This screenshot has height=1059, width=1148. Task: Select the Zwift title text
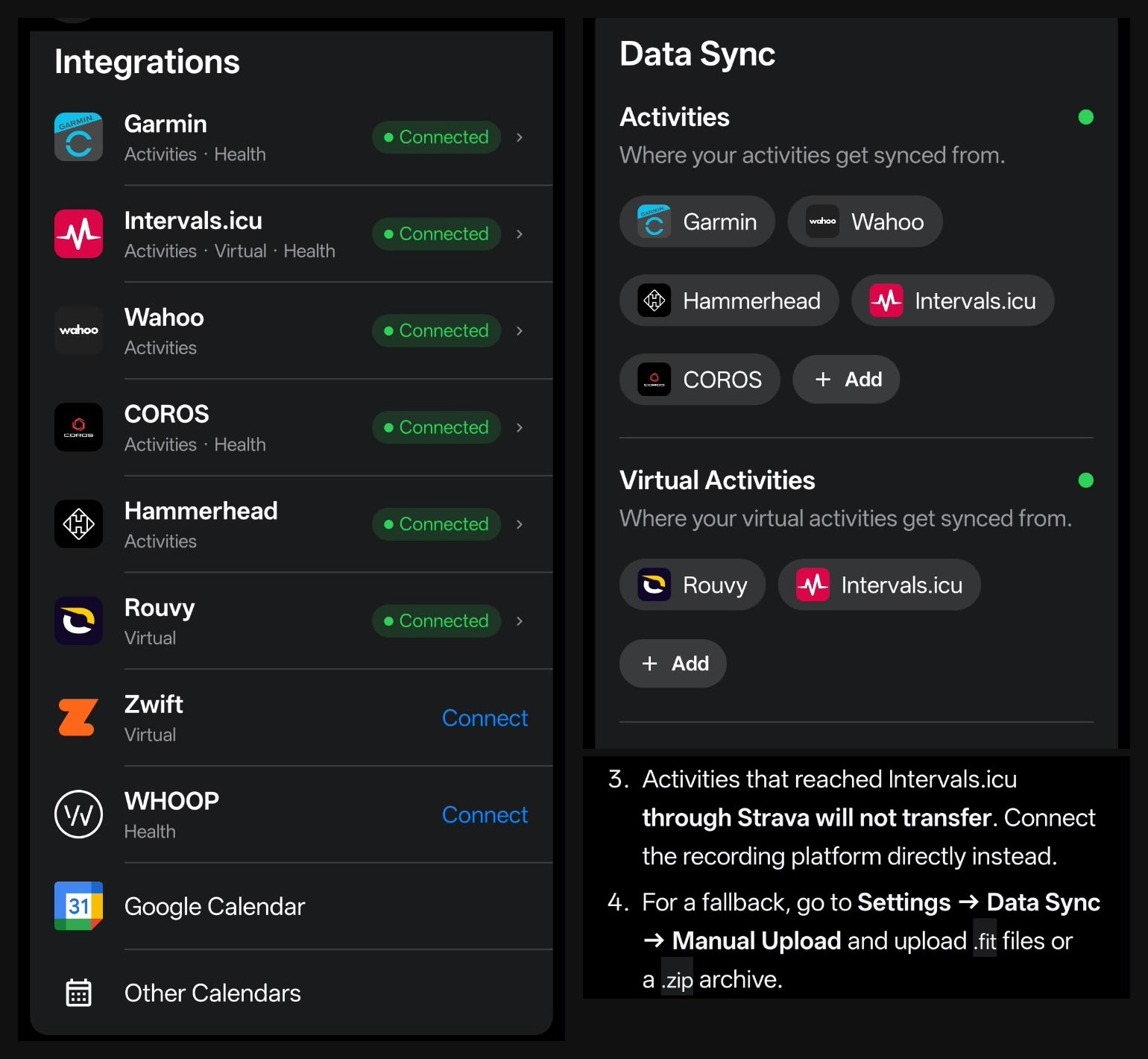point(154,704)
